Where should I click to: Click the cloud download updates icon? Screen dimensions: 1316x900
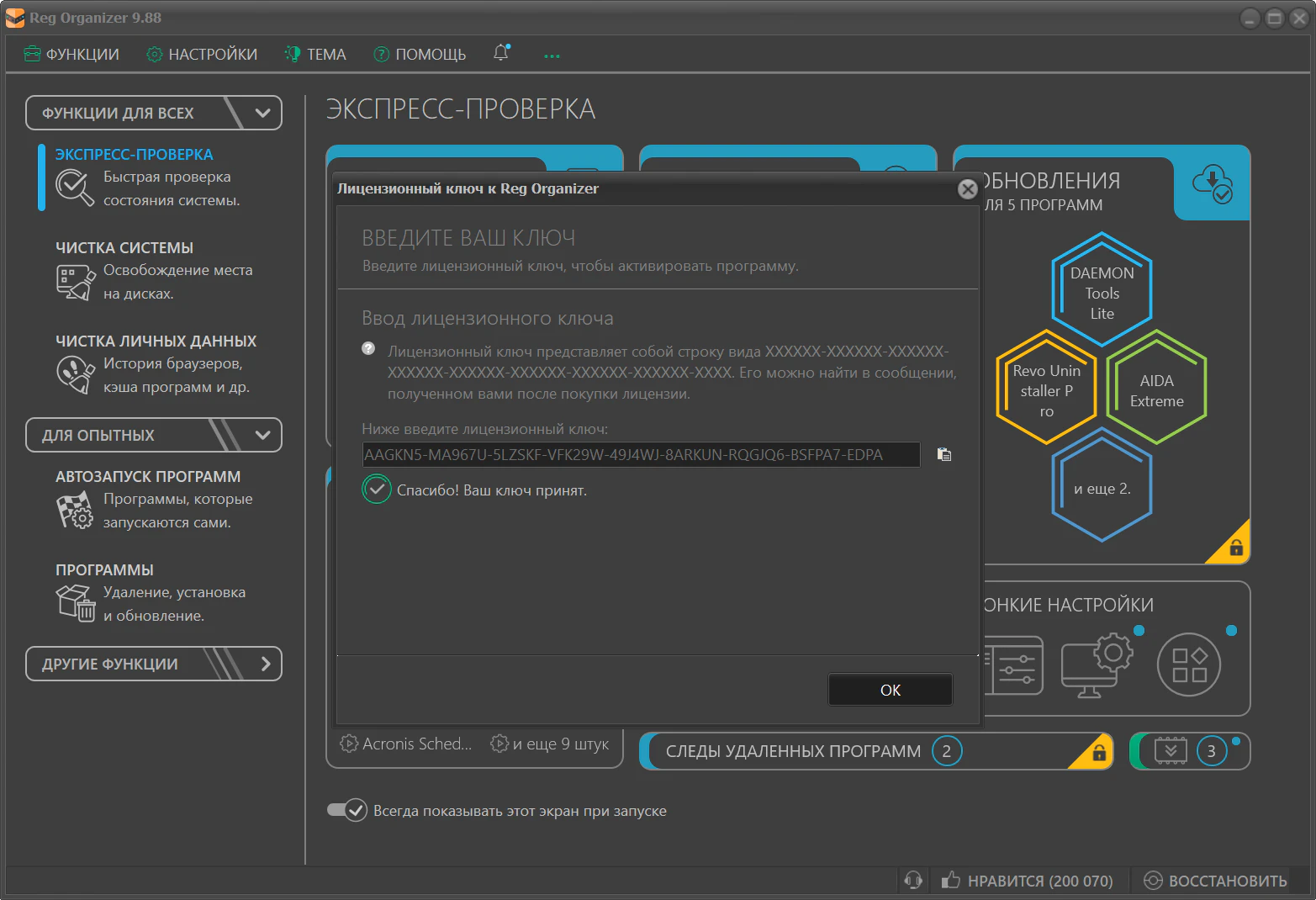click(x=1212, y=183)
